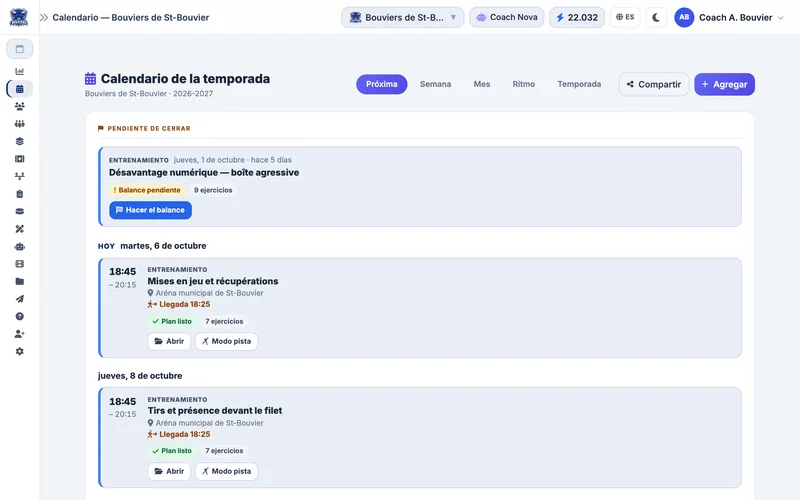800x500 pixels.
Task: Open the Tirs et présence devant le filet title
Action: [215, 411]
